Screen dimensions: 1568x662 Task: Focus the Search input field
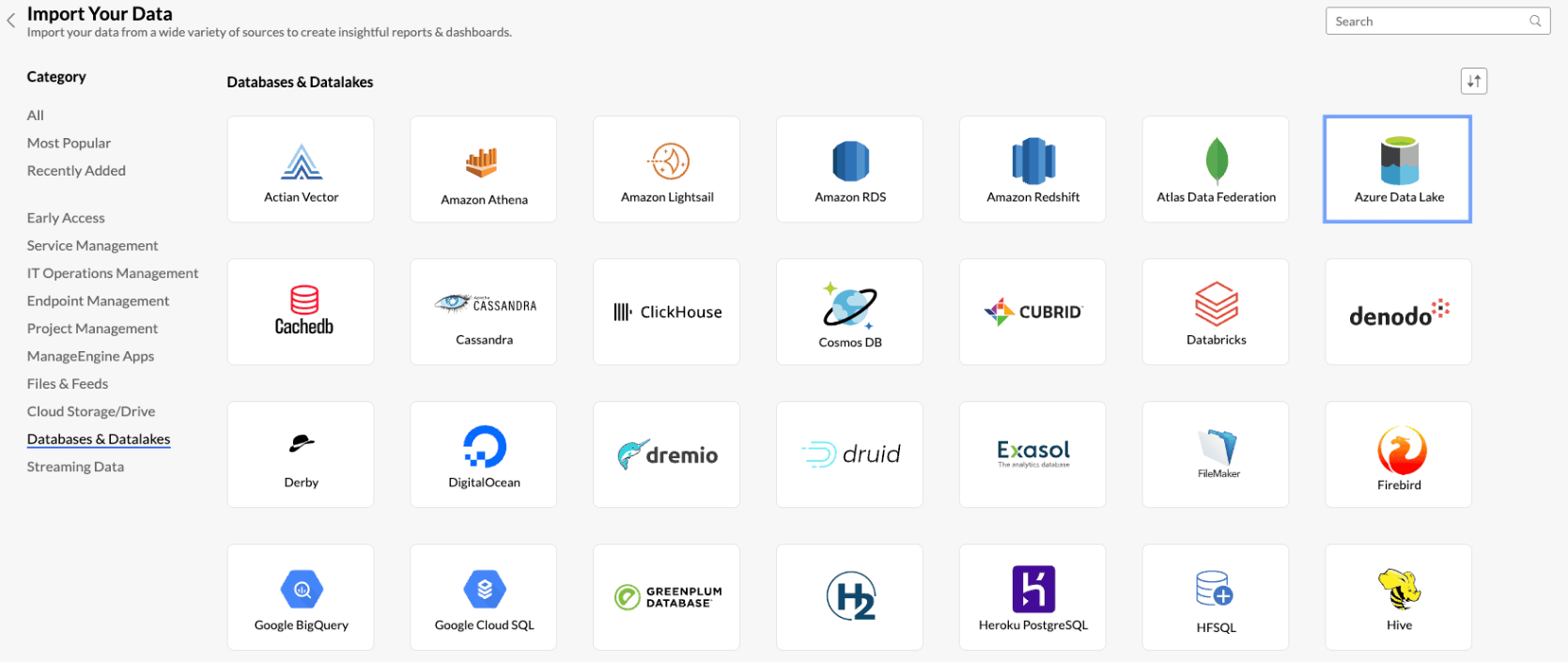pos(1437,21)
